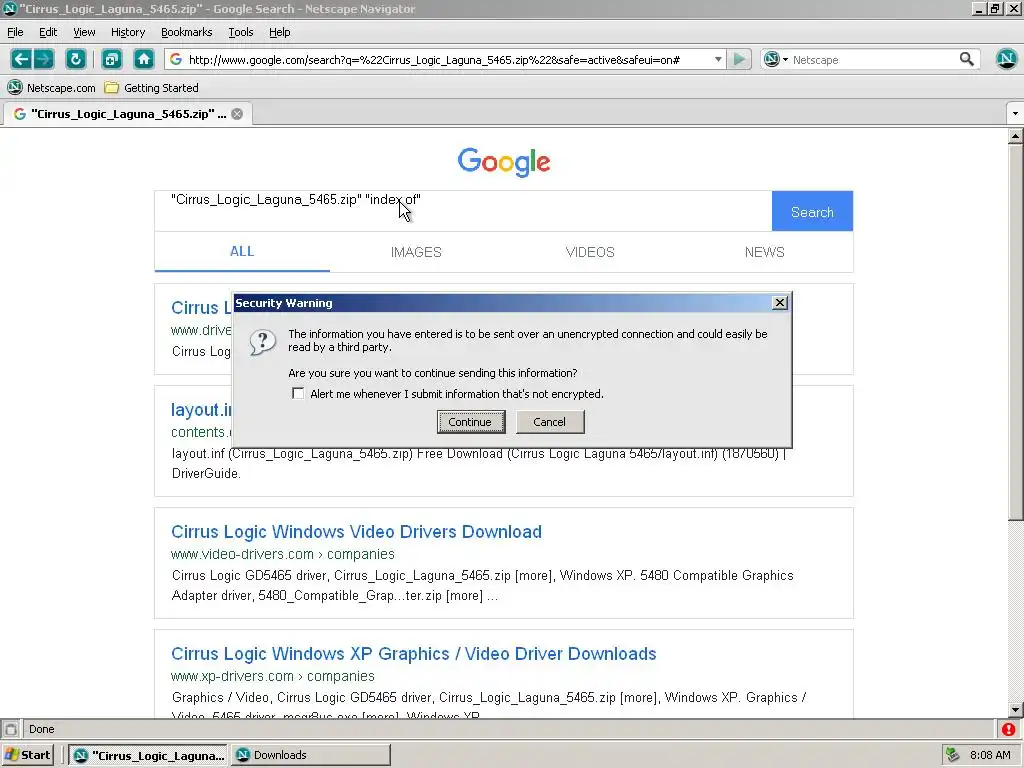The width and height of the screenshot is (1024, 768).
Task: Click the Google logo
Action: point(504,161)
